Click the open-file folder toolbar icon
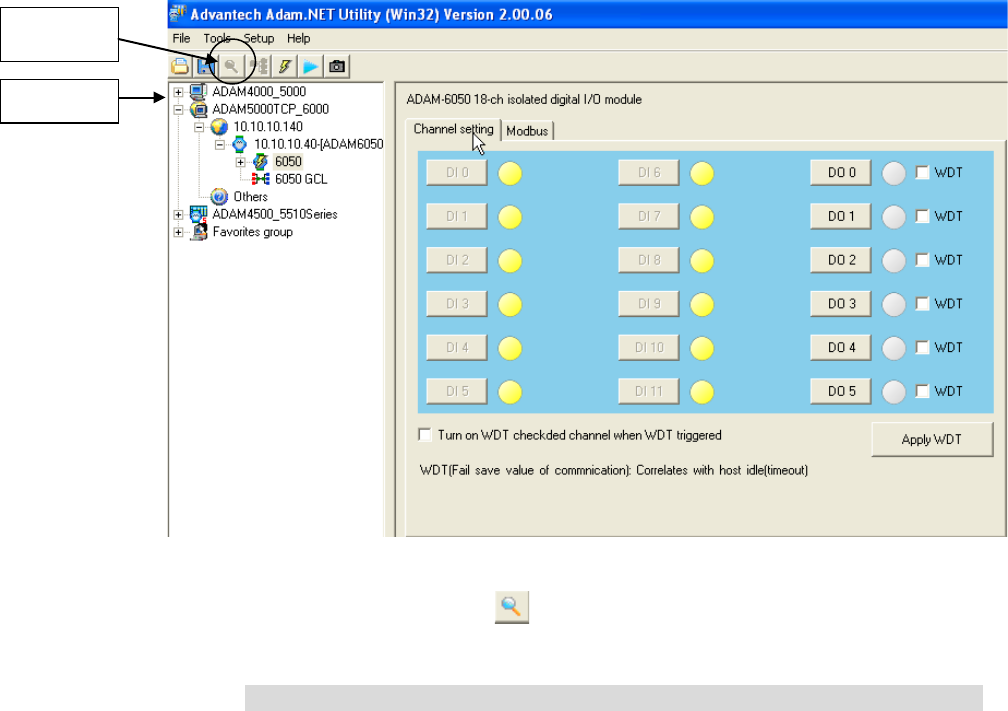Viewport: 1008px width, 711px height. click(180, 66)
